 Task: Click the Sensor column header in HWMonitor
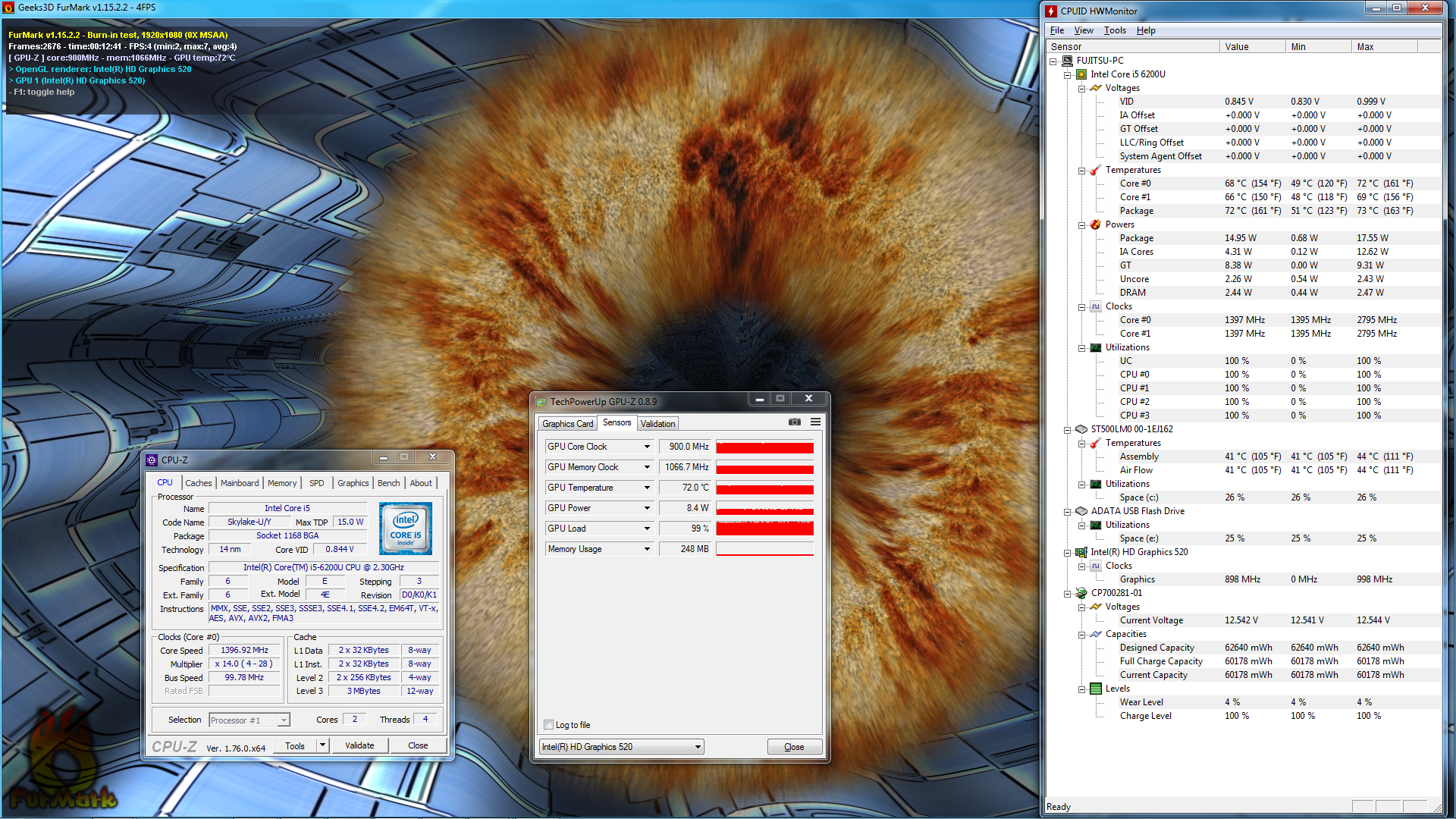tap(1134, 47)
